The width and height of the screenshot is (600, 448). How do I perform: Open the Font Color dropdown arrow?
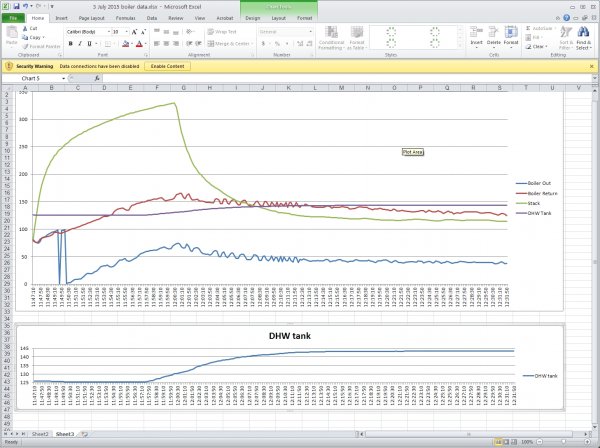(x=146, y=44)
